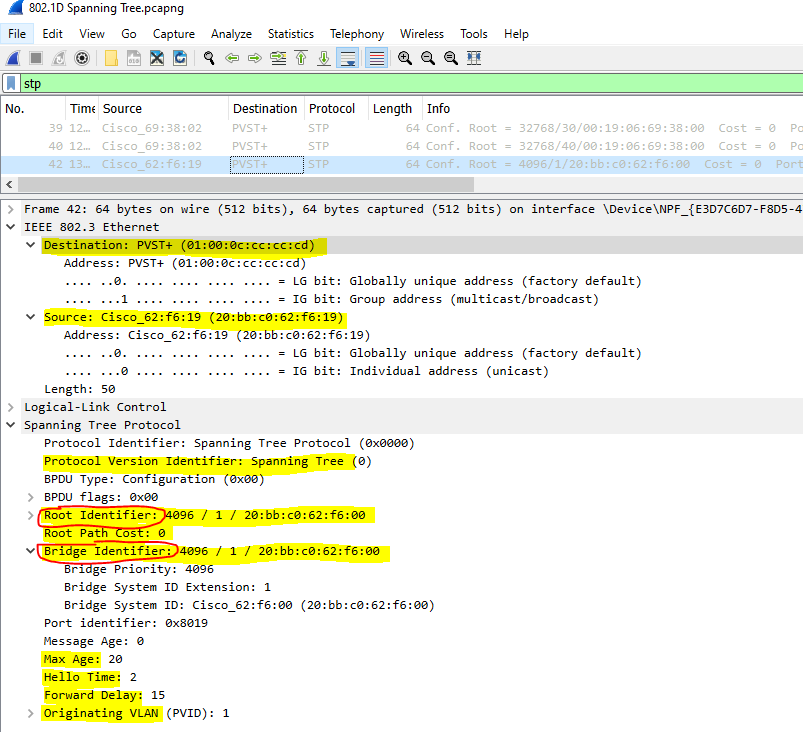Expand the Logical-Link Control section
803x732 pixels.
click(11, 407)
